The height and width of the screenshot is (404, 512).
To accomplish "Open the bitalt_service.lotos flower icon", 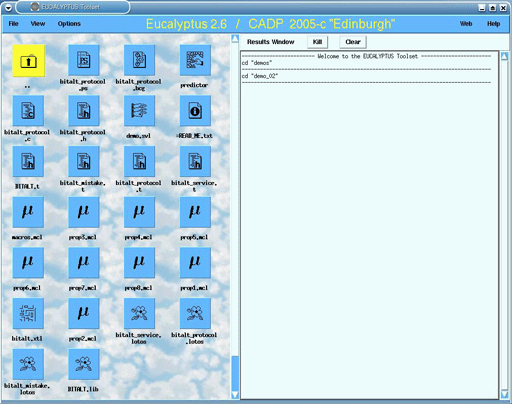I will tap(139, 313).
